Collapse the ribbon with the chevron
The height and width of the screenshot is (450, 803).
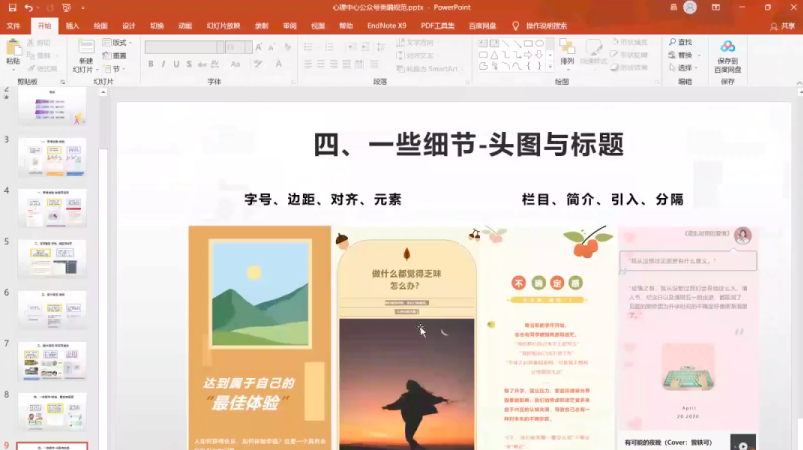pyautogui.click(x=799, y=83)
